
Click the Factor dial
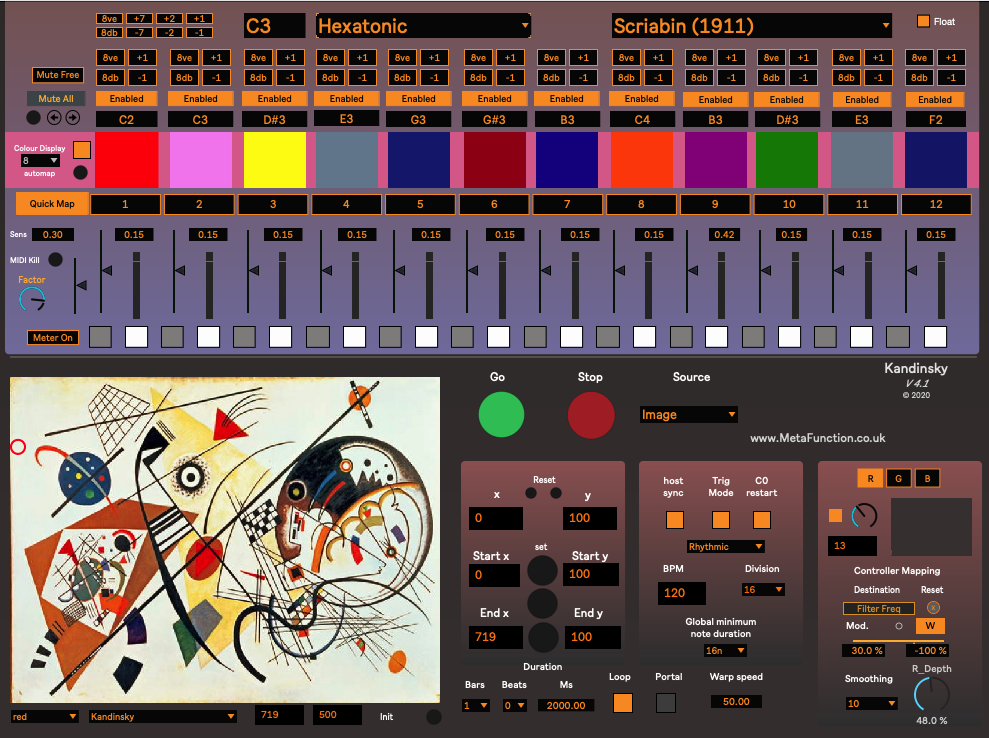[32, 300]
